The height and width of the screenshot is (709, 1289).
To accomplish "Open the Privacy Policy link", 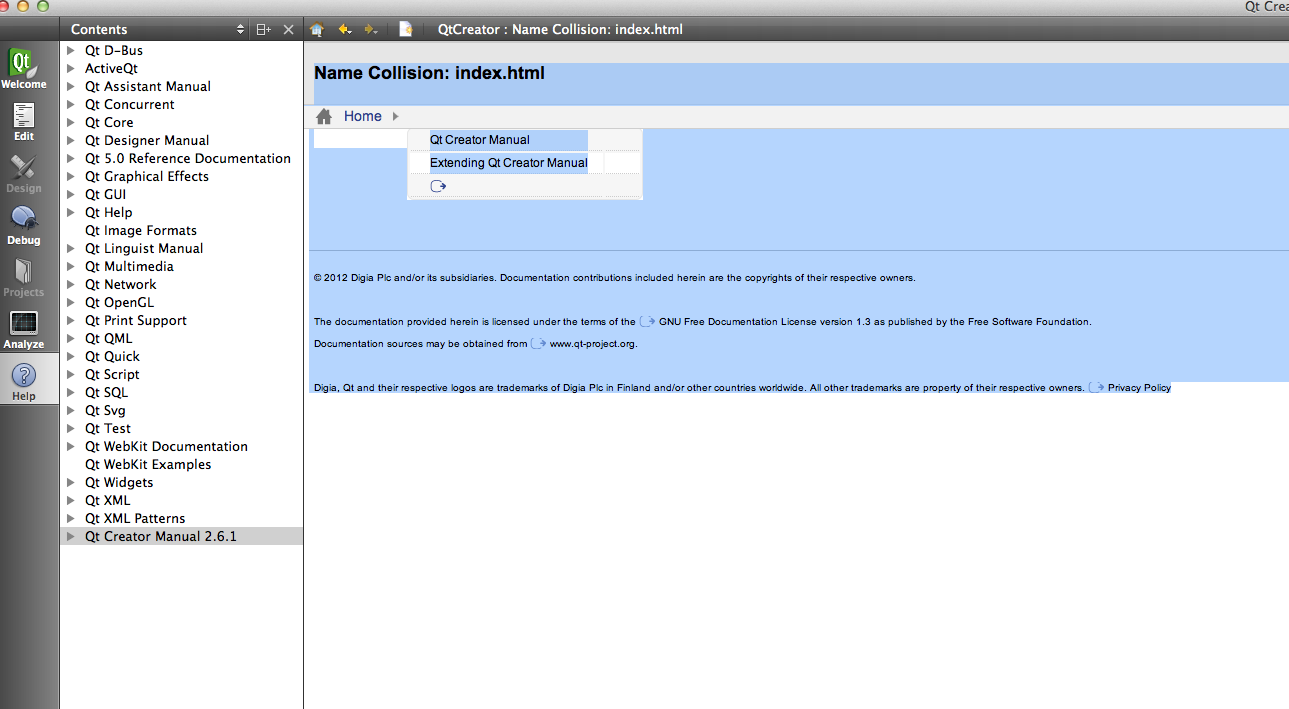I will (1138, 388).
